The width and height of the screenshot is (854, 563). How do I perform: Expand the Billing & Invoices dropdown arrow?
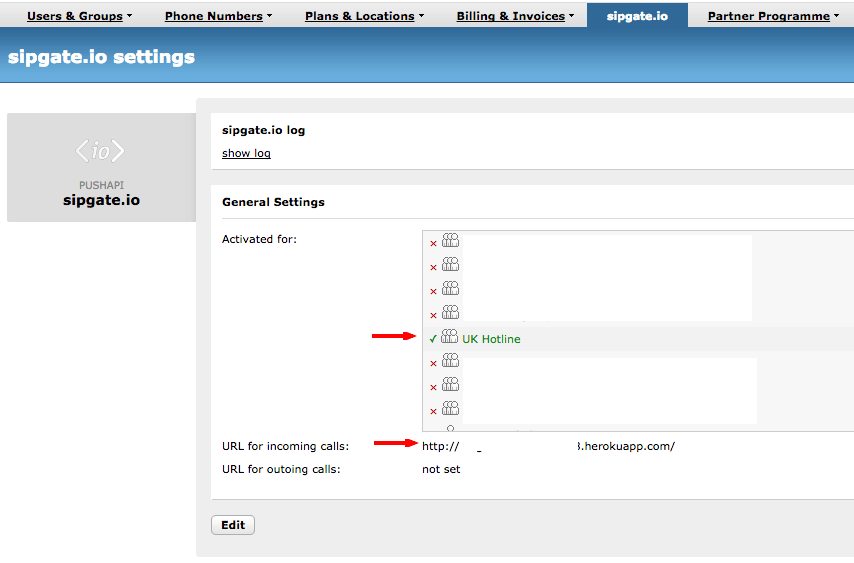coord(571,16)
